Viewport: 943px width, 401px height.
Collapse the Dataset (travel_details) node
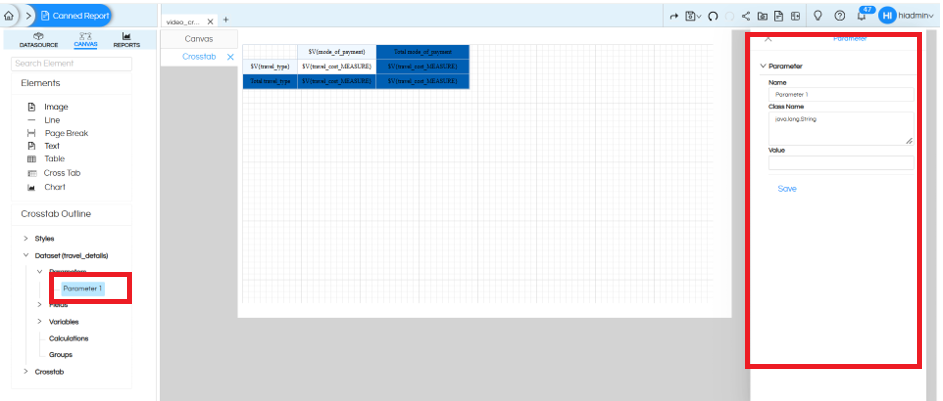click(x=26, y=256)
